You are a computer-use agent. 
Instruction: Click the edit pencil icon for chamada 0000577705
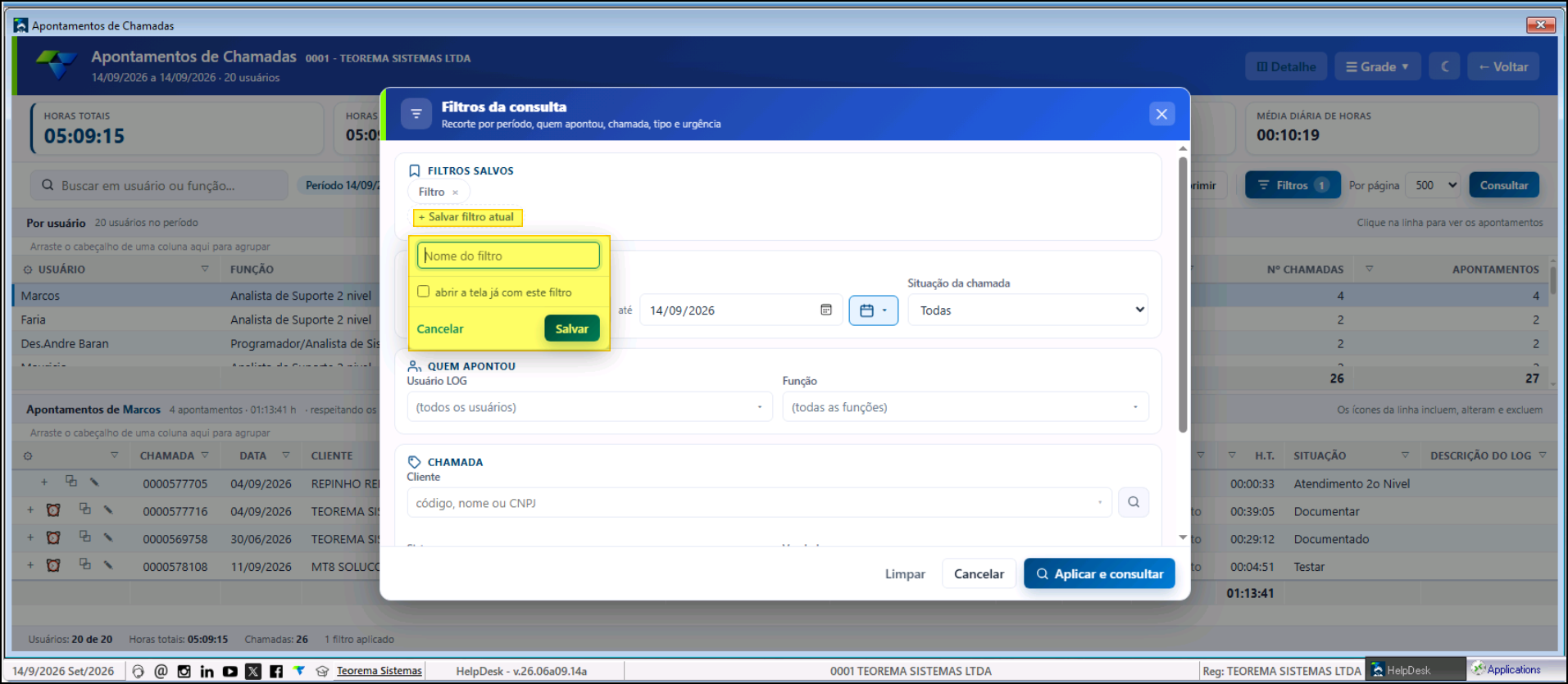95,482
